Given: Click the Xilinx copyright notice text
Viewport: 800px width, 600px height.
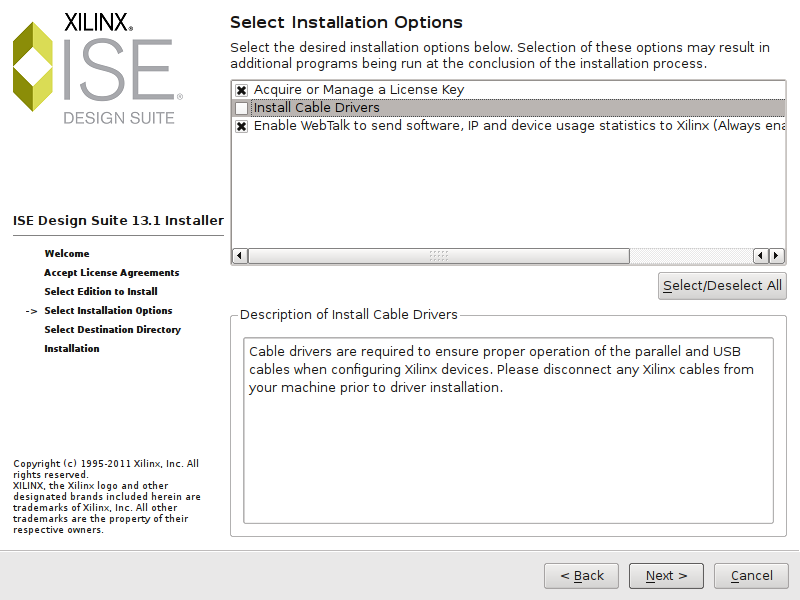Looking at the screenshot, I should (x=107, y=496).
